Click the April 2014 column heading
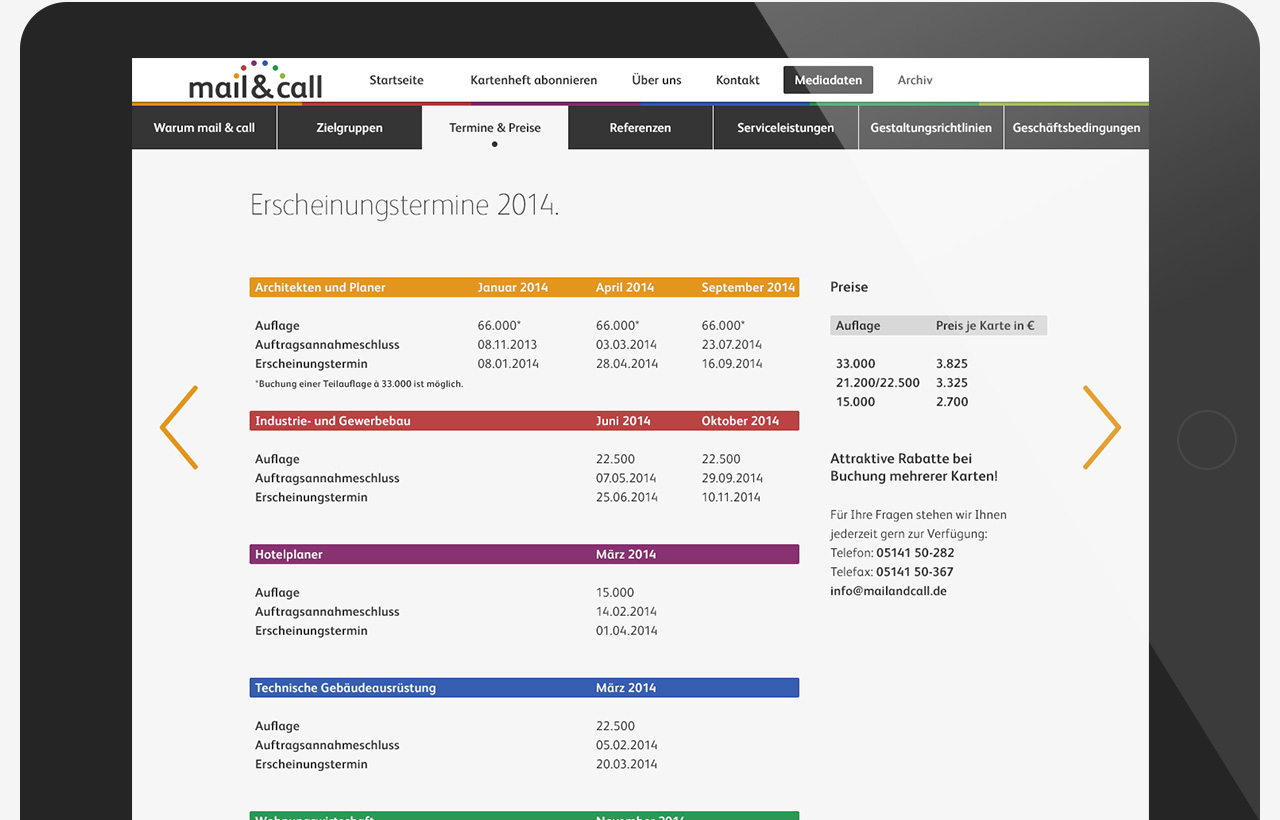The height and width of the screenshot is (820, 1280). pyautogui.click(x=625, y=287)
